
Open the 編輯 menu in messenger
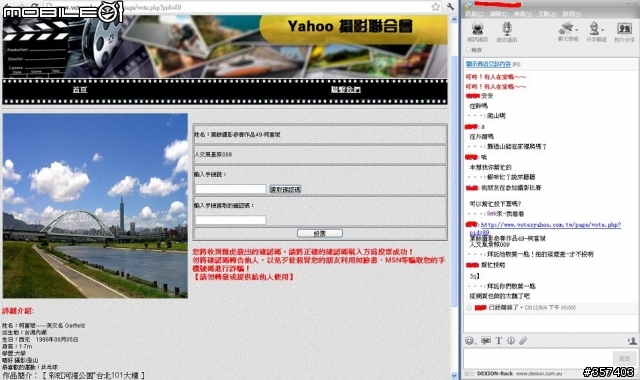pos(498,14)
